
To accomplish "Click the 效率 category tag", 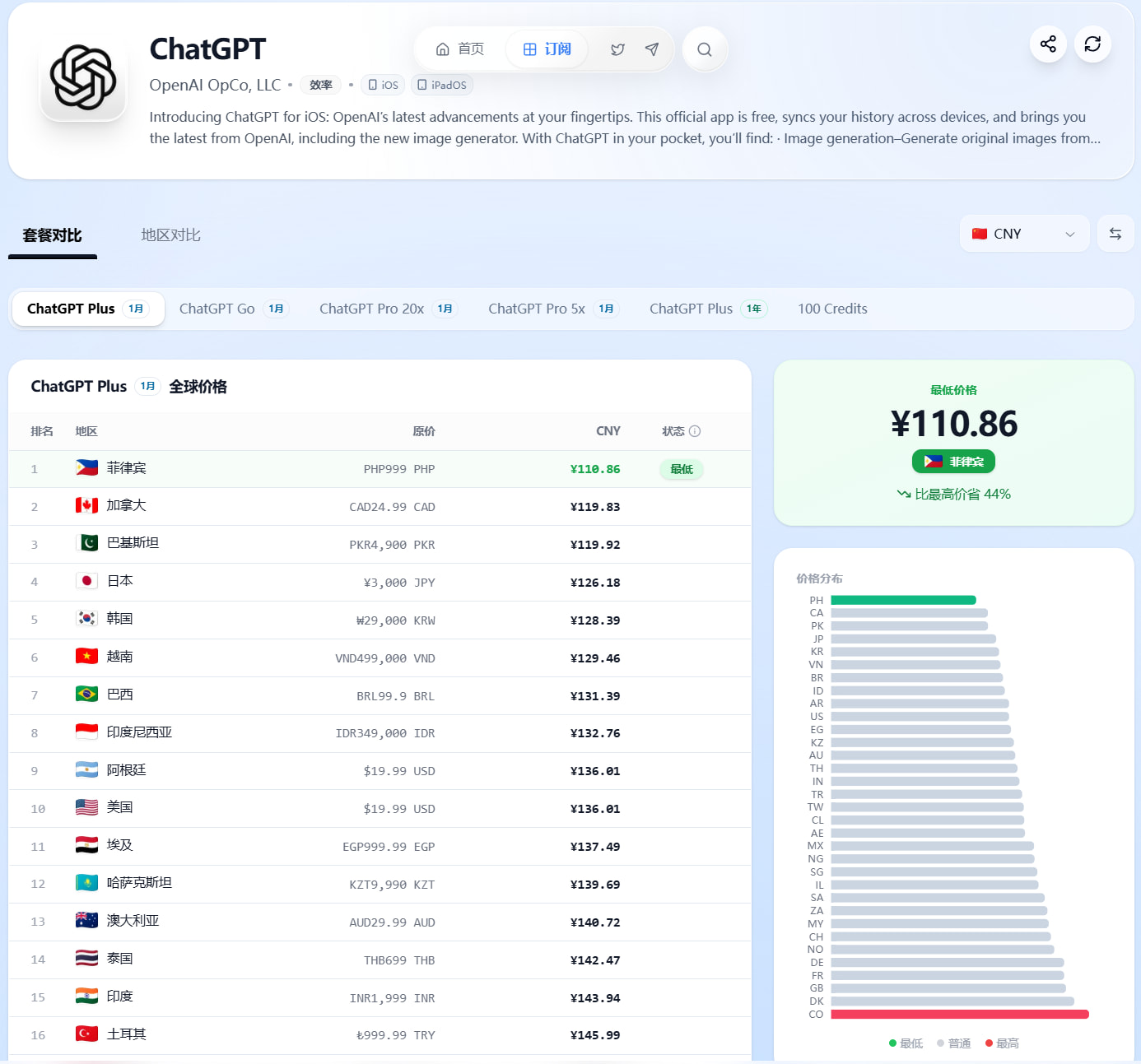I will coord(321,85).
